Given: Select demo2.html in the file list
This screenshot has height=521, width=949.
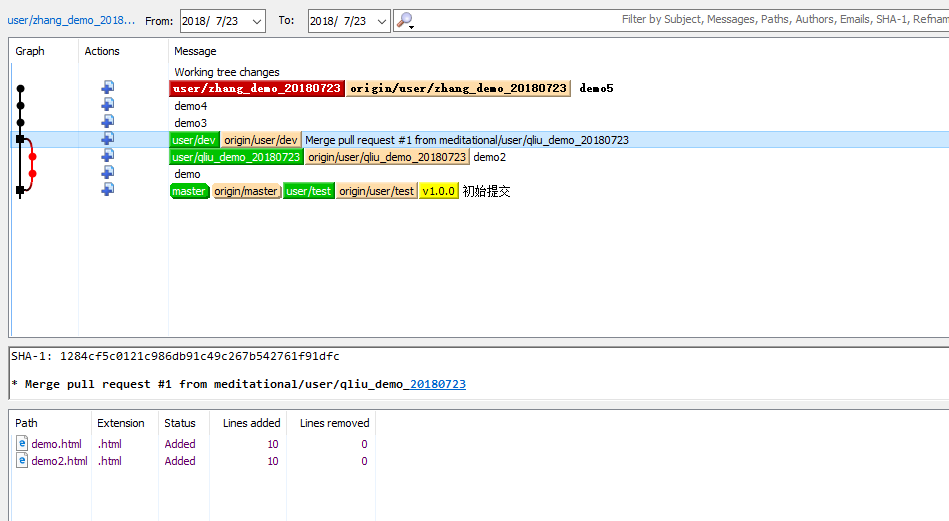Looking at the screenshot, I should pos(59,461).
